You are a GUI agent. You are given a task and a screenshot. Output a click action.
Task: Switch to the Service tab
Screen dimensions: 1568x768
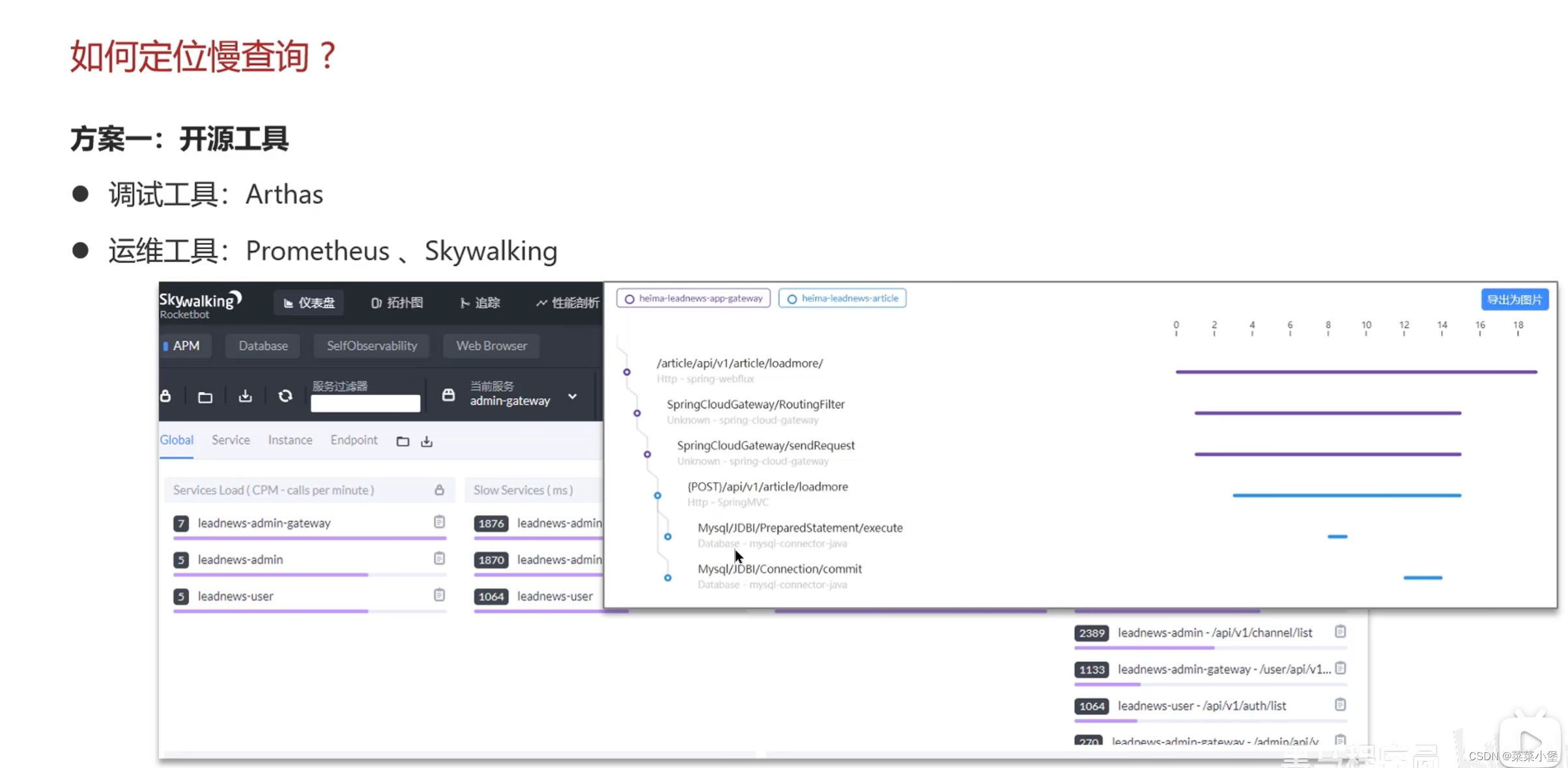pyautogui.click(x=231, y=440)
